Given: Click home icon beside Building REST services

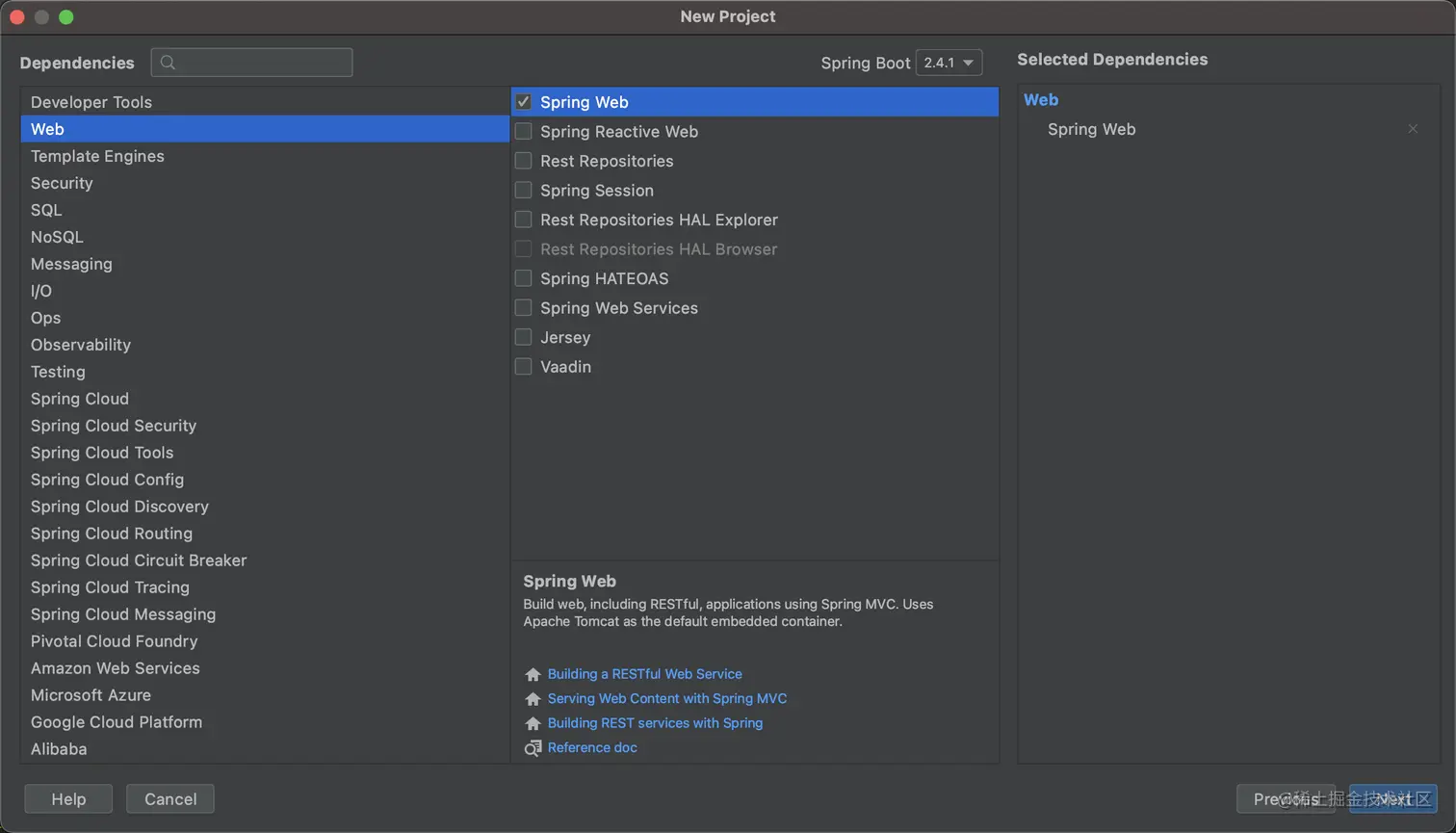Looking at the screenshot, I should pos(533,723).
